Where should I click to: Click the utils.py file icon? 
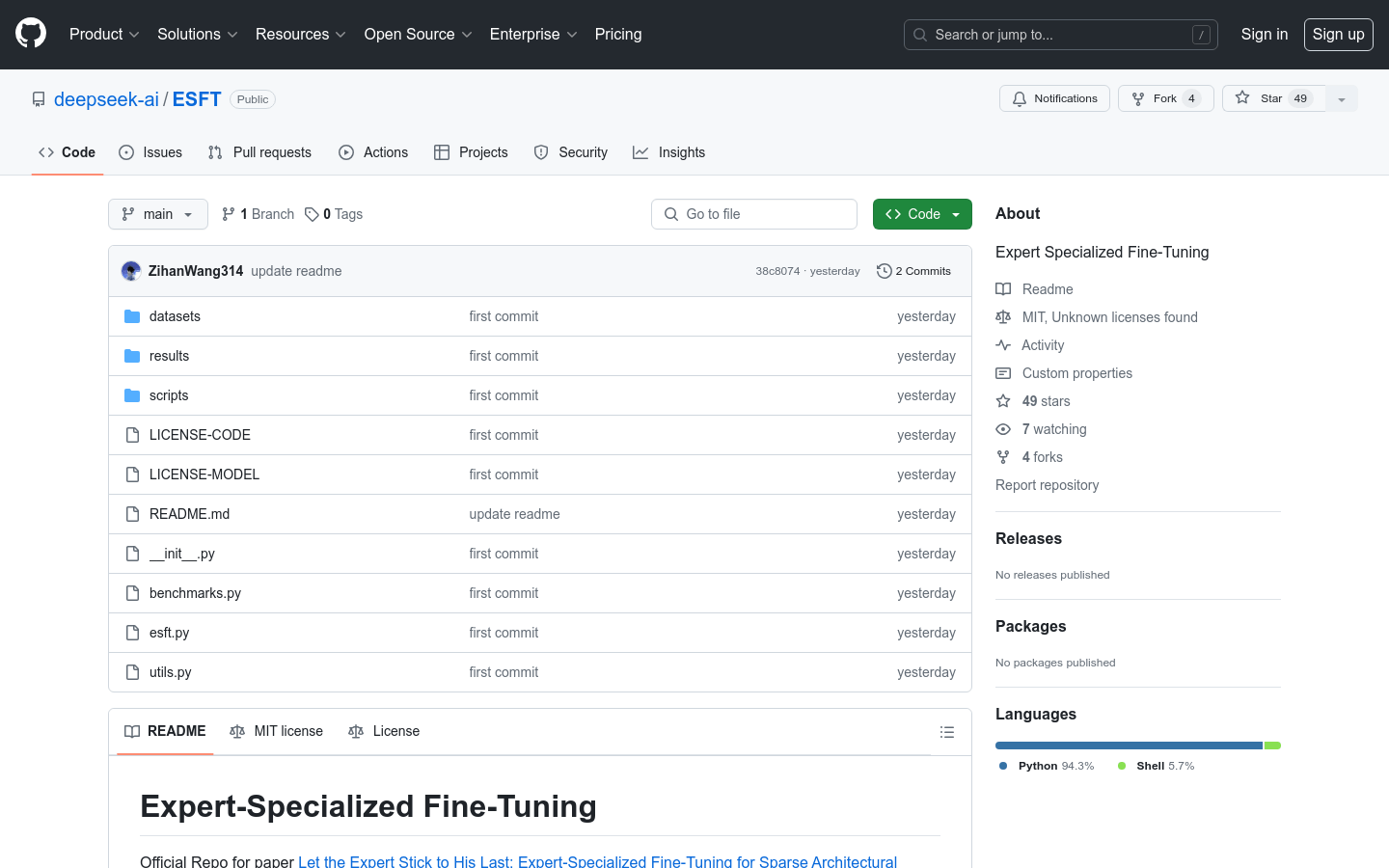[132, 672]
